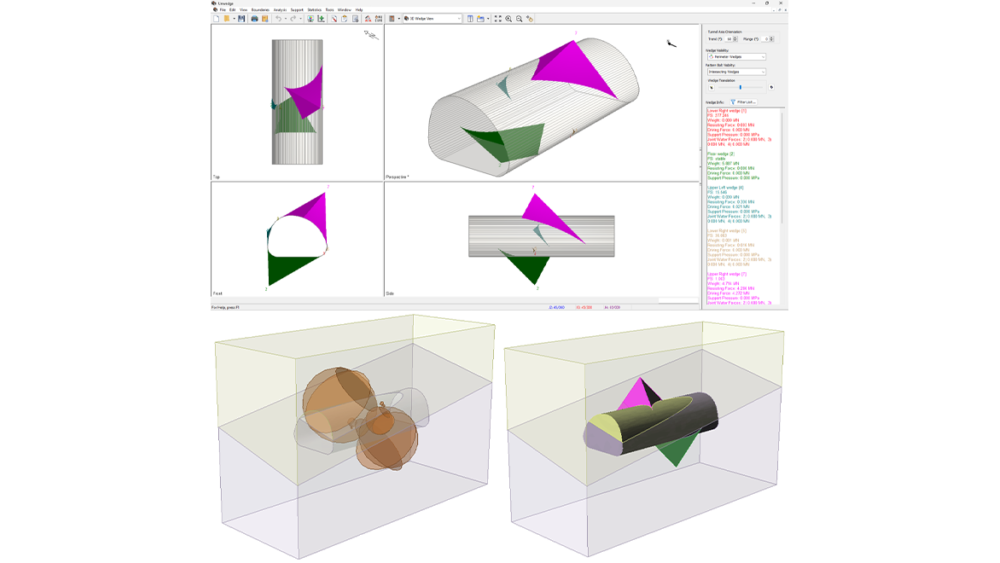
Task: Open the Help menu
Action: tap(359, 9)
